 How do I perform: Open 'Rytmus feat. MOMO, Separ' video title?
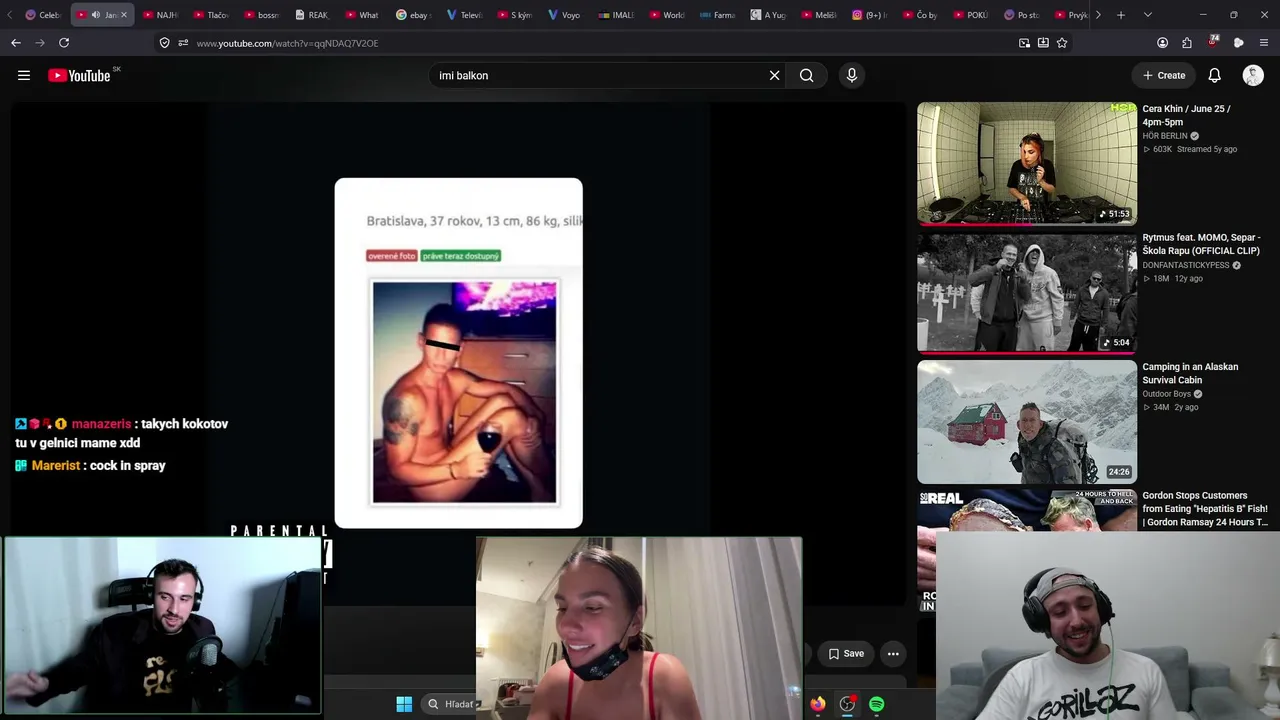pos(1202,244)
